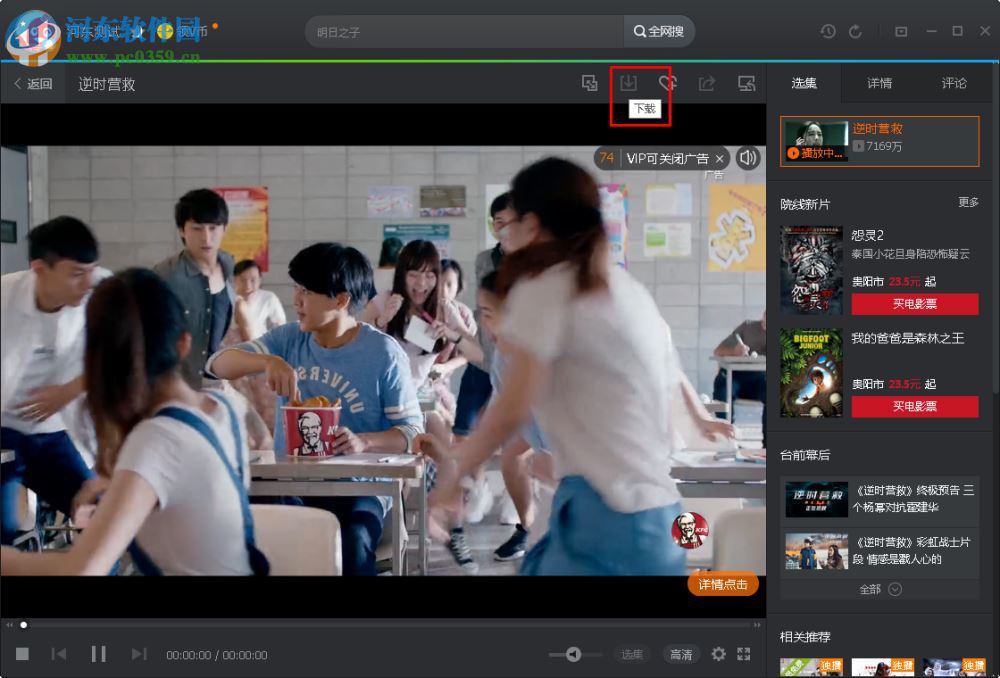This screenshot has width=1000, height=678.
Task: Click the share arrow icon
Action: [707, 84]
